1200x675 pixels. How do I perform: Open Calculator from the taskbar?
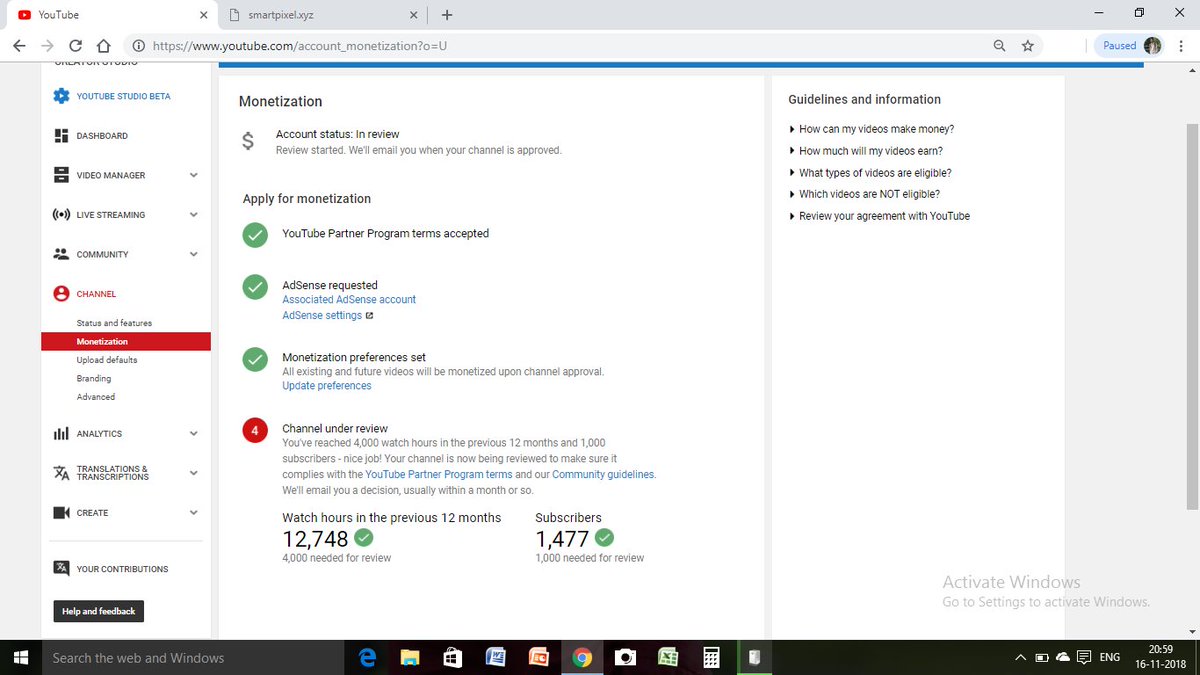(711, 658)
